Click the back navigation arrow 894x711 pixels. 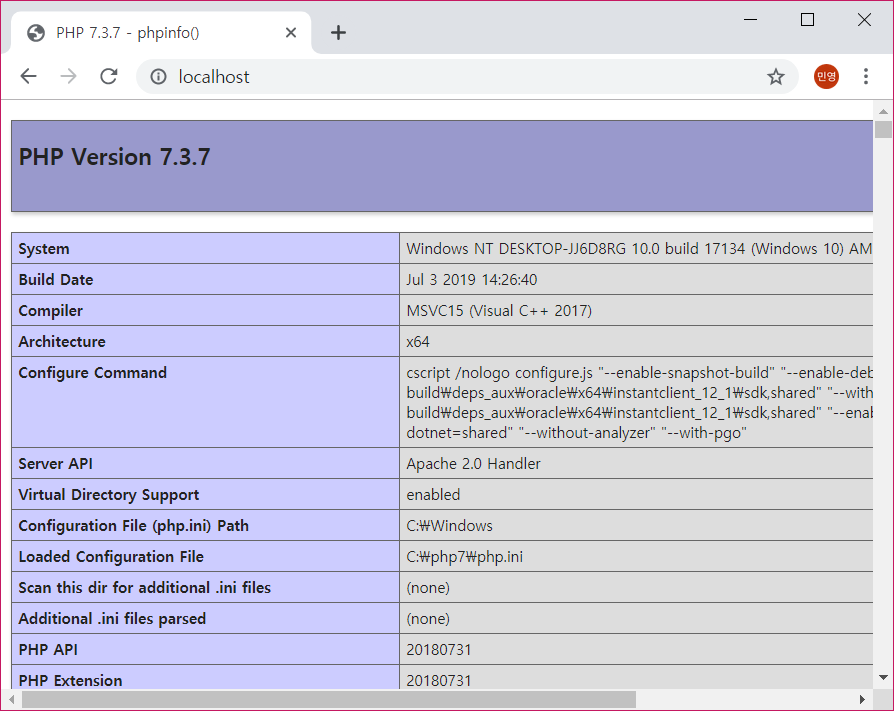pyautogui.click(x=28, y=76)
